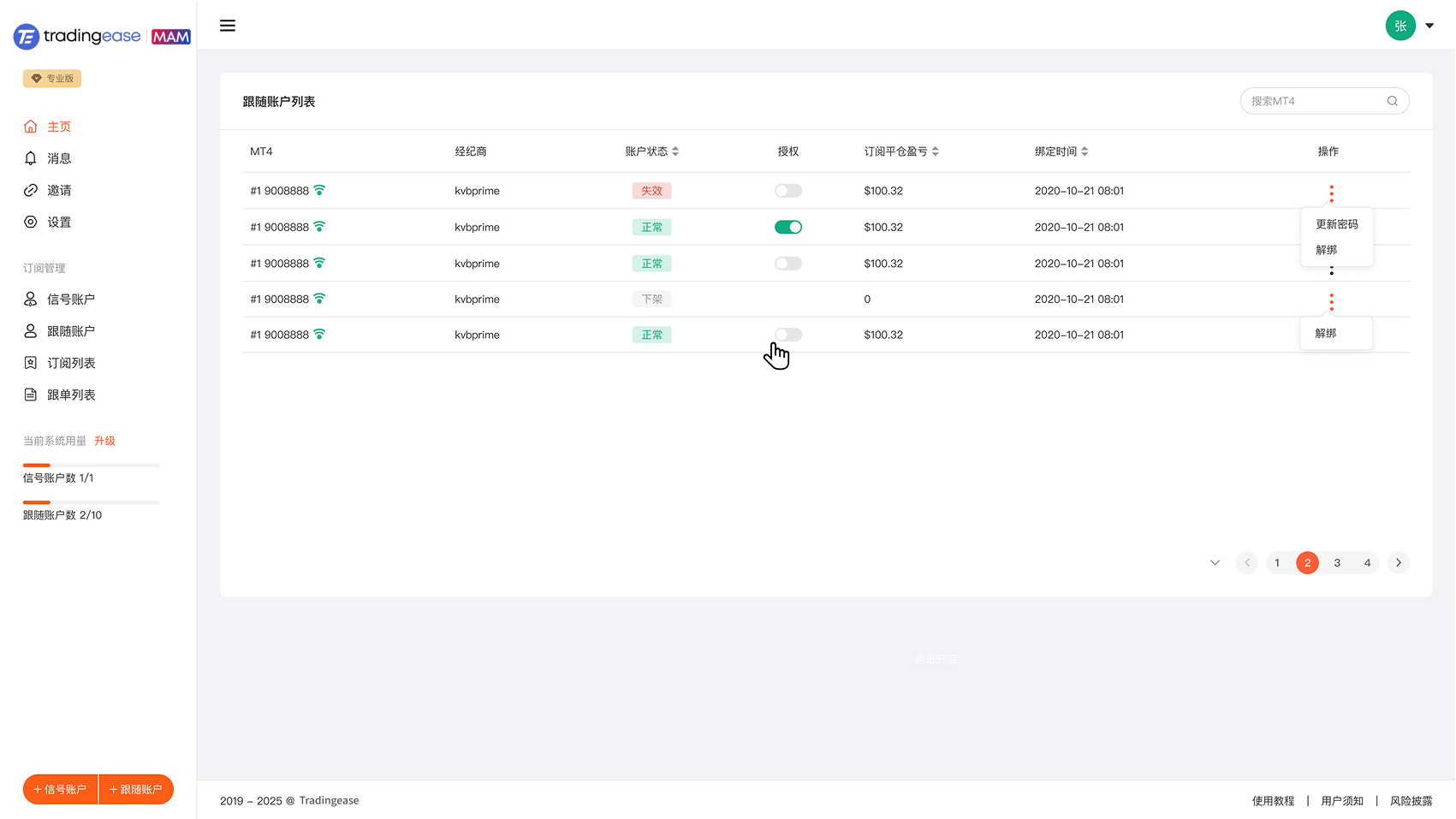Image resolution: width=1456 pixels, height=819 pixels.
Task: Enable authorization toggle for 失效 account row
Action: [x=787, y=191]
